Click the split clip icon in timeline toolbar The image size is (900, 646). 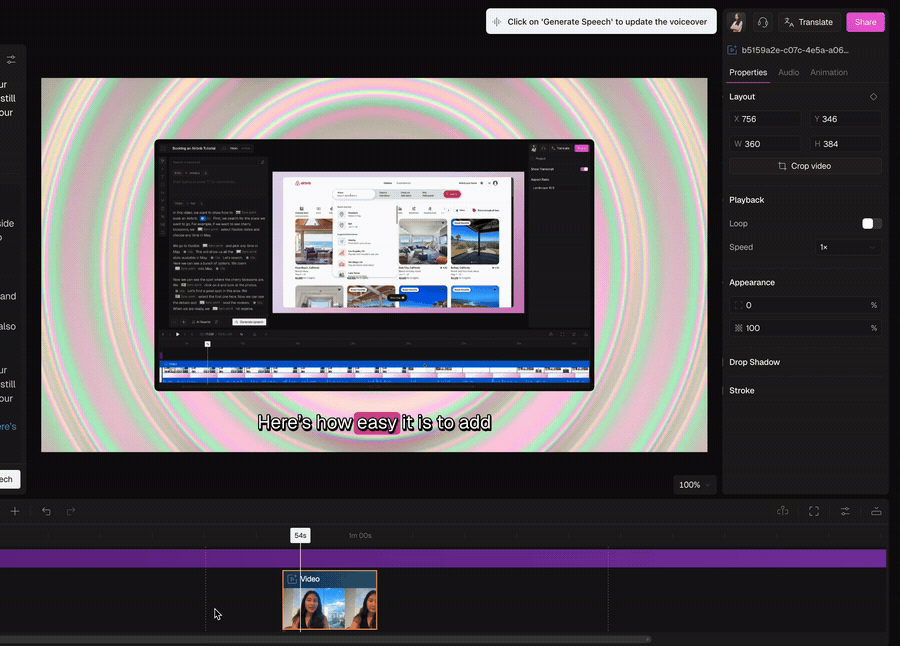point(782,511)
